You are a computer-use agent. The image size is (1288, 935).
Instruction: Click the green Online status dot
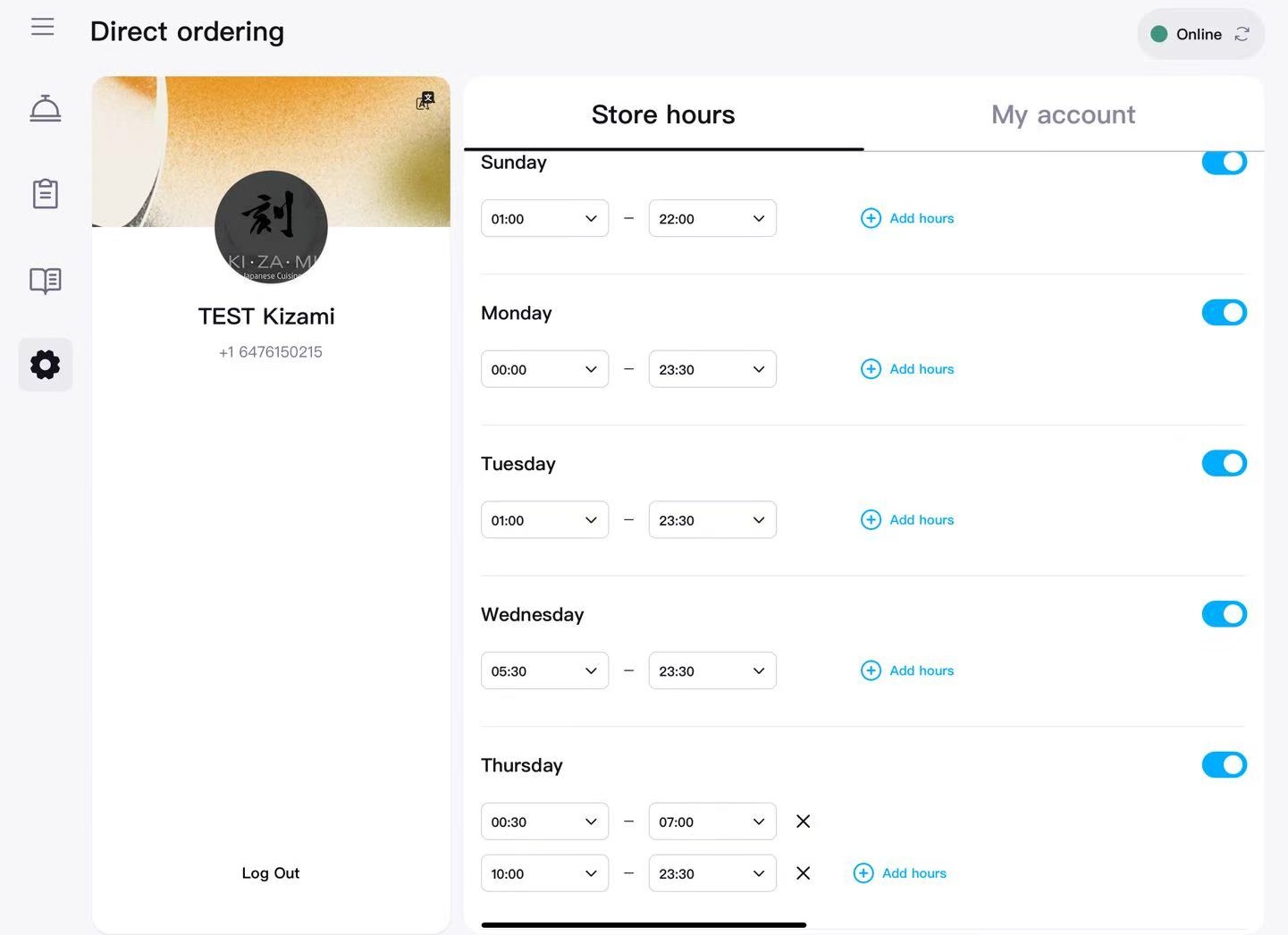[1159, 34]
